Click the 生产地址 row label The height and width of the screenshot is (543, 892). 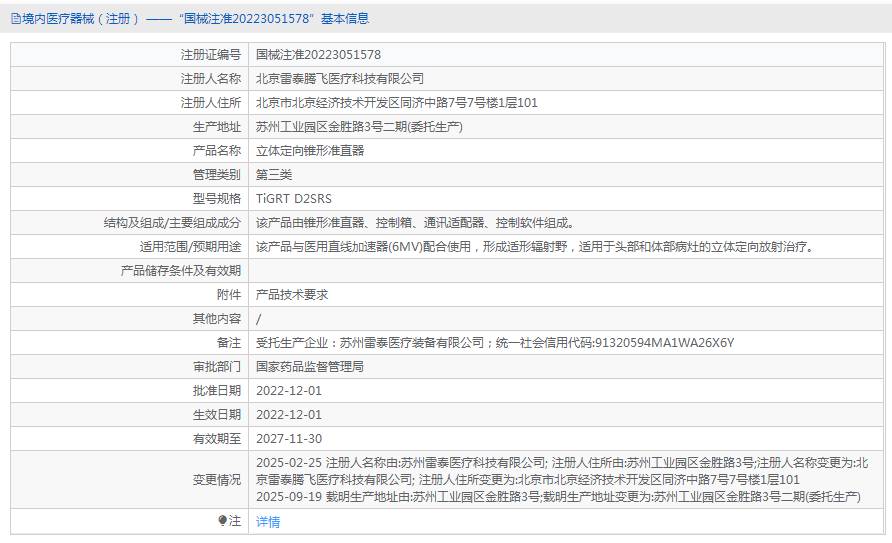(217, 126)
